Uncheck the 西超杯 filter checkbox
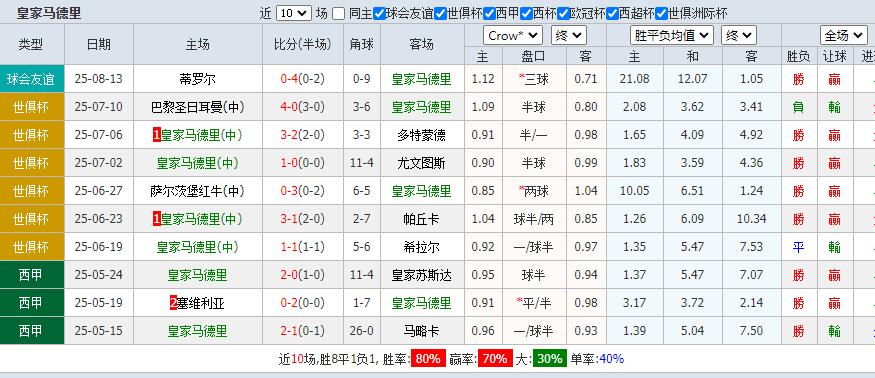Image resolution: width=875 pixels, height=378 pixels. [612, 13]
